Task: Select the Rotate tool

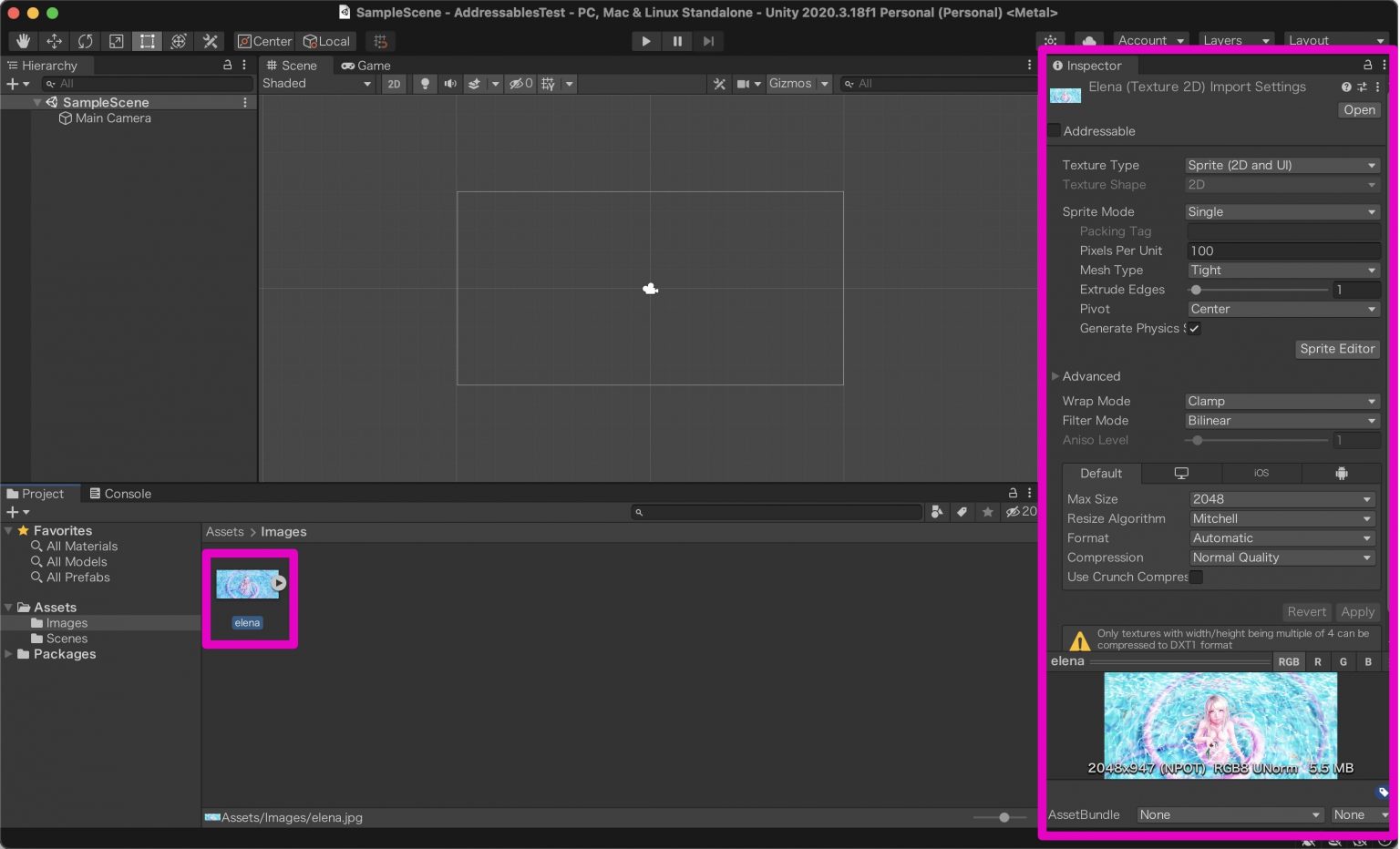Action: 85,40
